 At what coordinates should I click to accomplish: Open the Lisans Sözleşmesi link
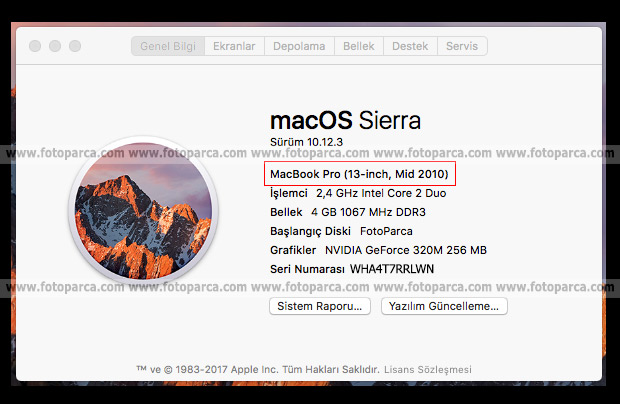coord(428,370)
